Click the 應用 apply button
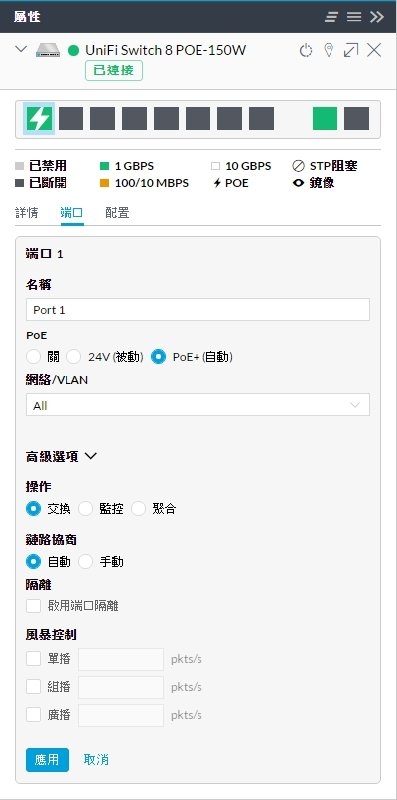This screenshot has height=800, width=397. tap(47, 760)
